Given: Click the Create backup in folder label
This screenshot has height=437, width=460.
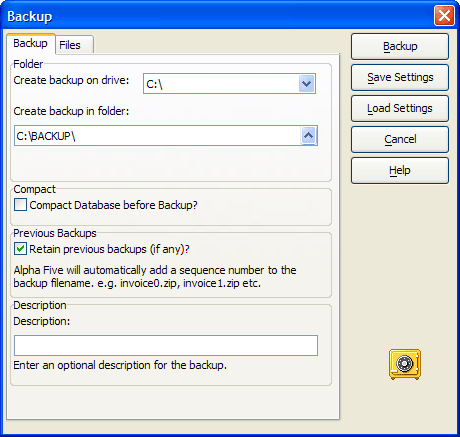Looking at the screenshot, I should click(71, 111).
